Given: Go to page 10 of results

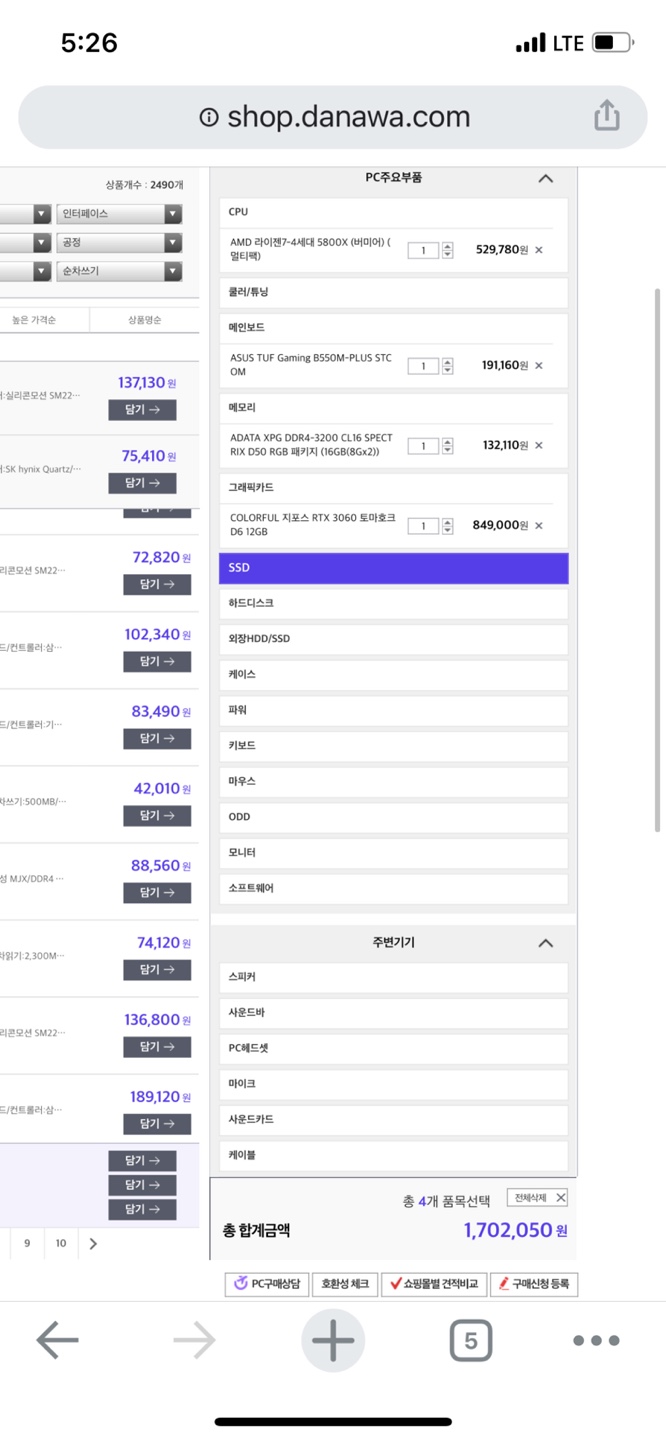Looking at the screenshot, I should 61,1243.
